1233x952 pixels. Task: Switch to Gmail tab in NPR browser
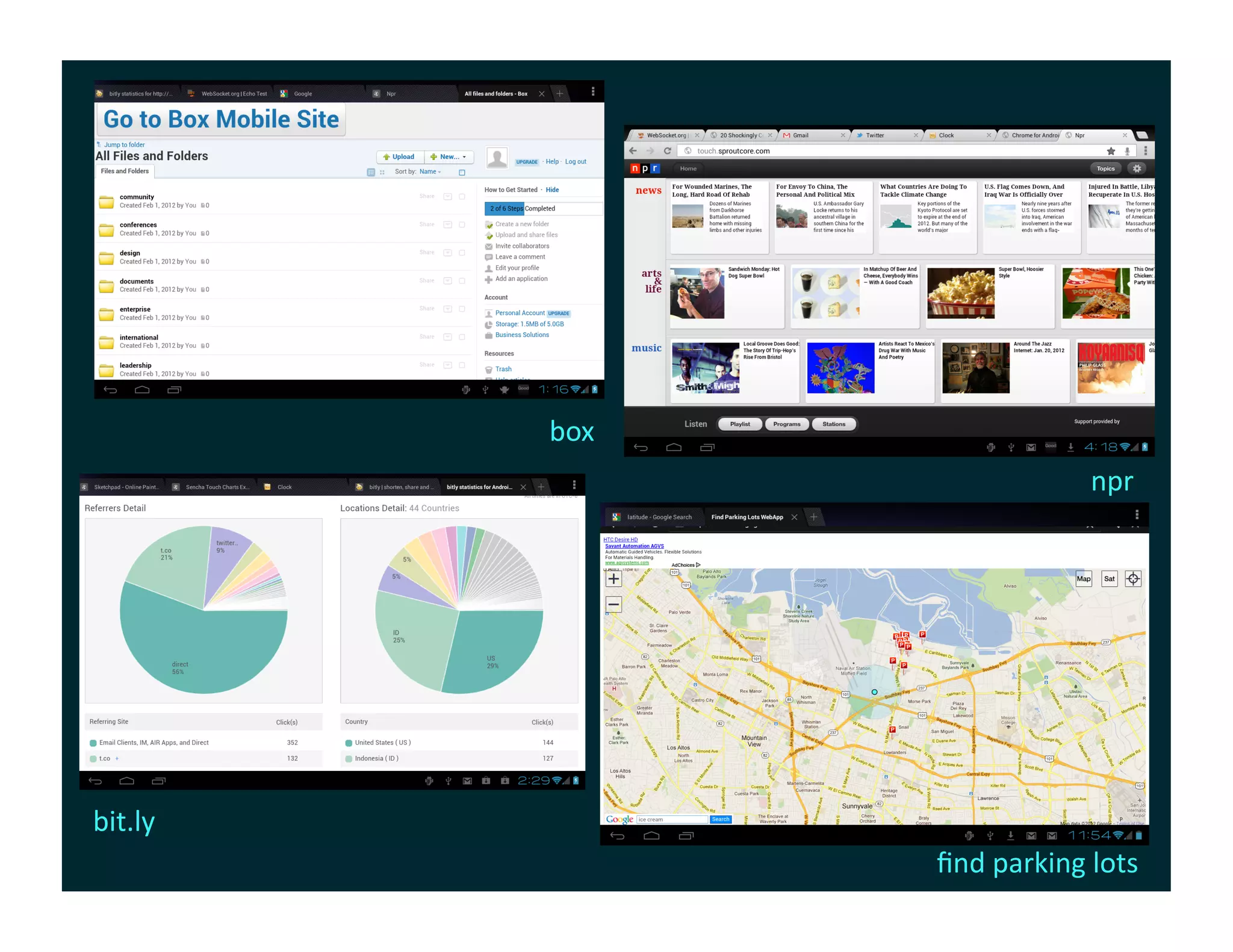coord(813,135)
